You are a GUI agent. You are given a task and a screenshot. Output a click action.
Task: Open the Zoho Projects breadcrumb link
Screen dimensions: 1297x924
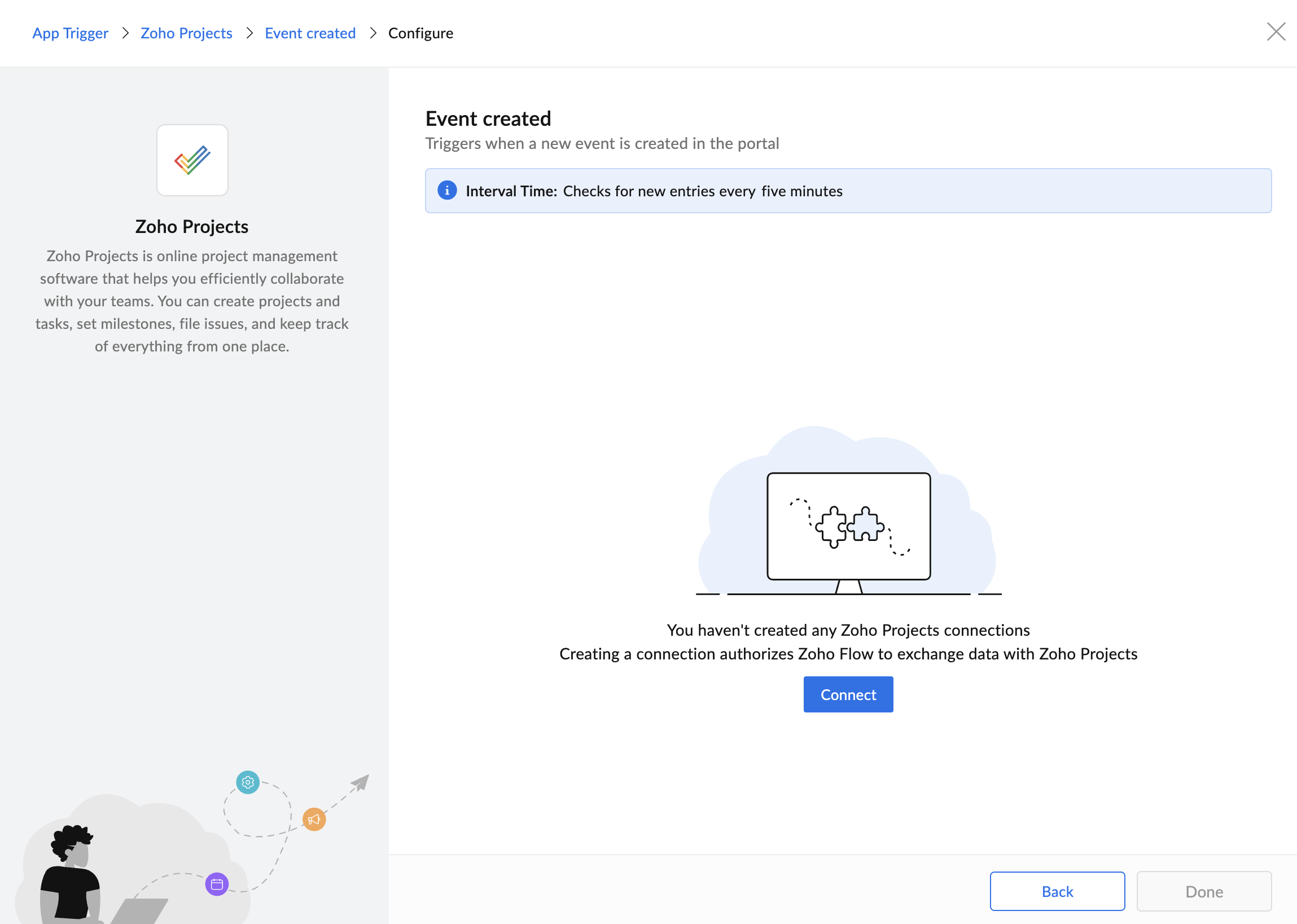point(186,33)
